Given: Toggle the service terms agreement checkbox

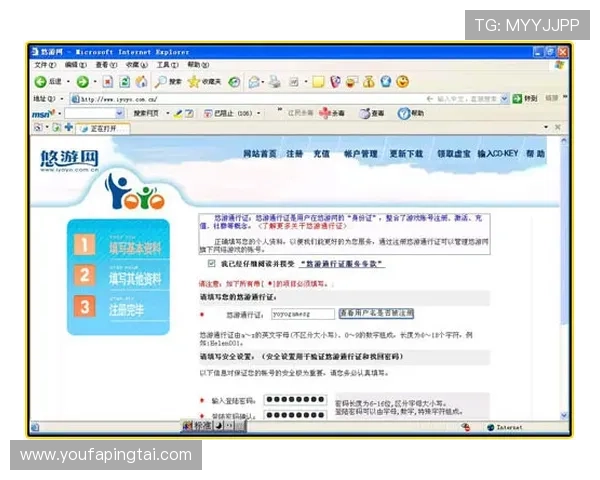Looking at the screenshot, I should point(211,263).
